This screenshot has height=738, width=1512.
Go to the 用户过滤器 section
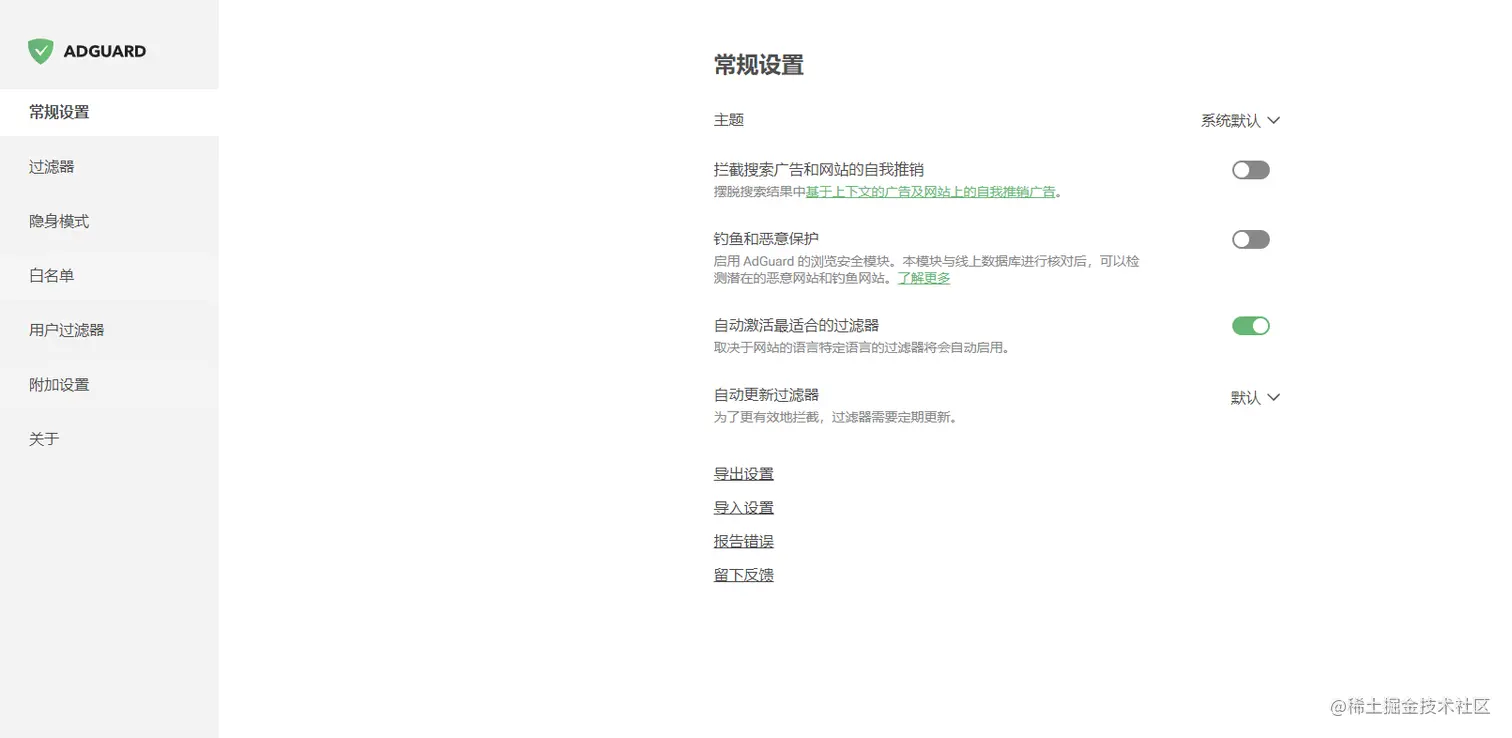[67, 329]
